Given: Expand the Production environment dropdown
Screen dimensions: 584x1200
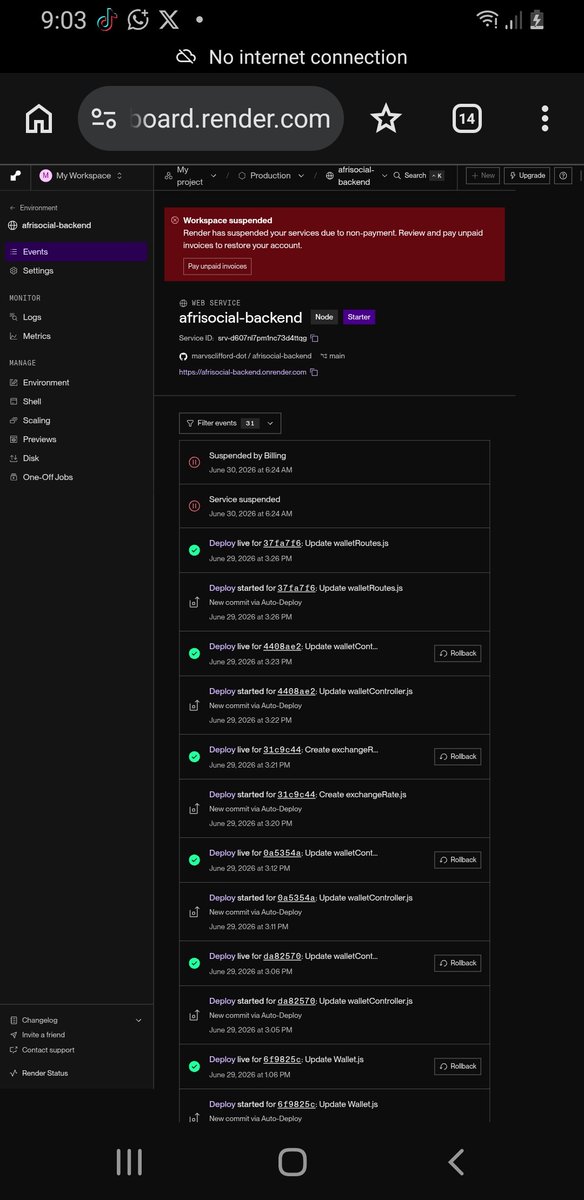Looking at the screenshot, I should [270, 175].
